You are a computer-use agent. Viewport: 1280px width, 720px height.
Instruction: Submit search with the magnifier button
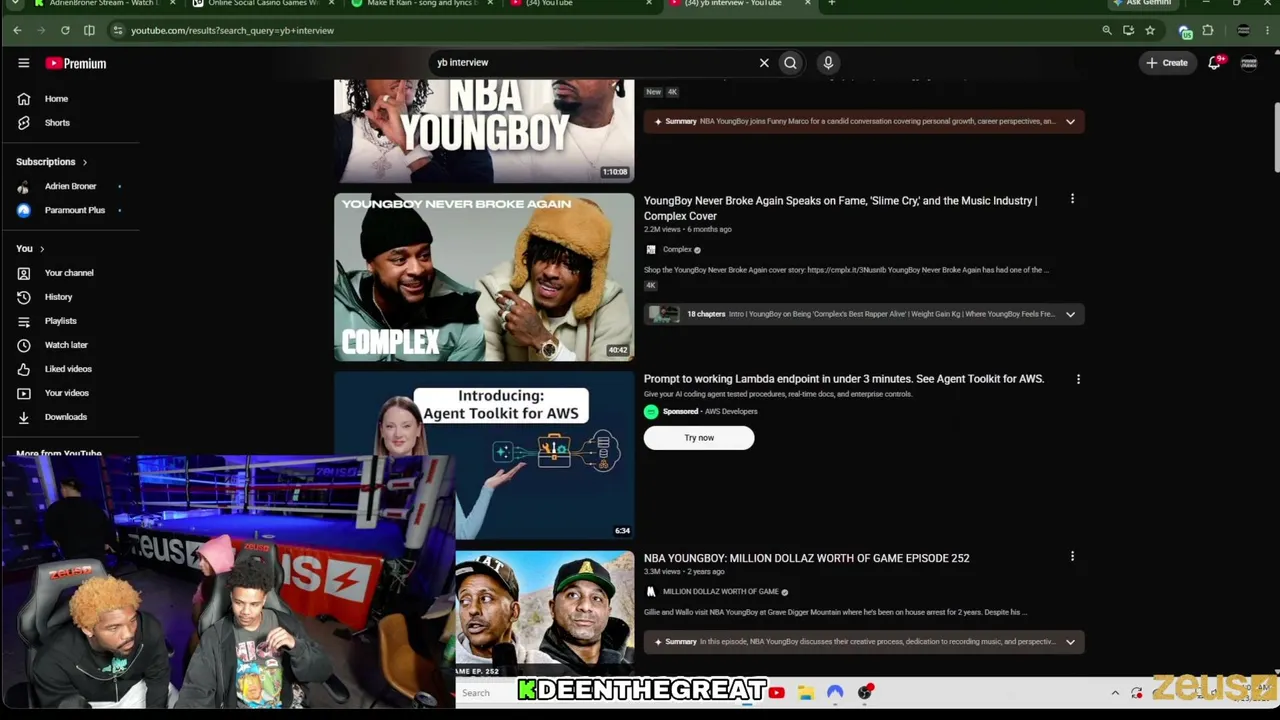(790, 62)
